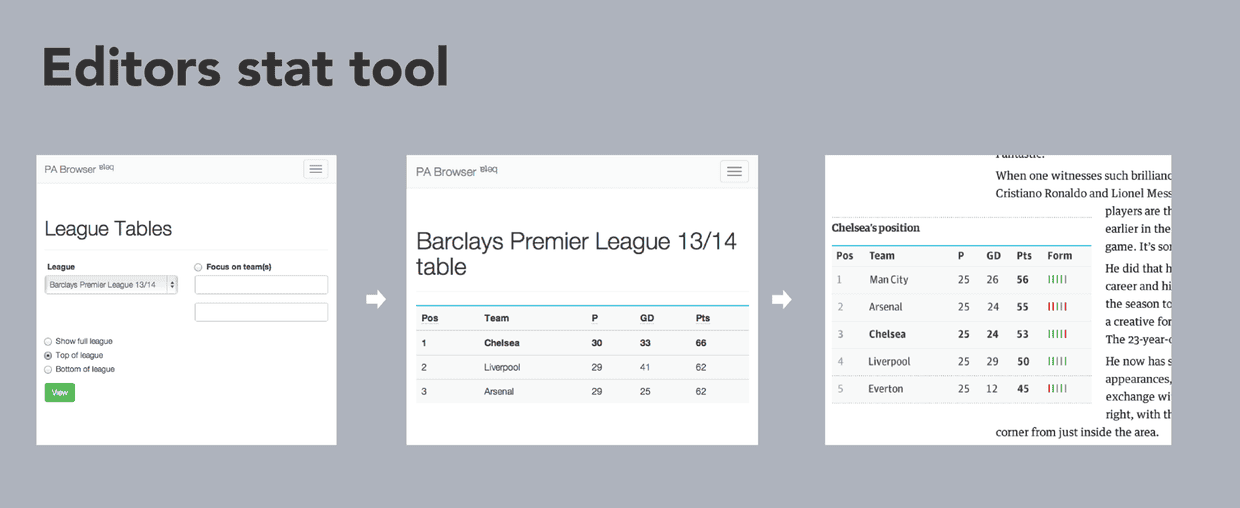This screenshot has height=508, width=1240.
Task: Select the Show full league option
Action: (x=48, y=342)
